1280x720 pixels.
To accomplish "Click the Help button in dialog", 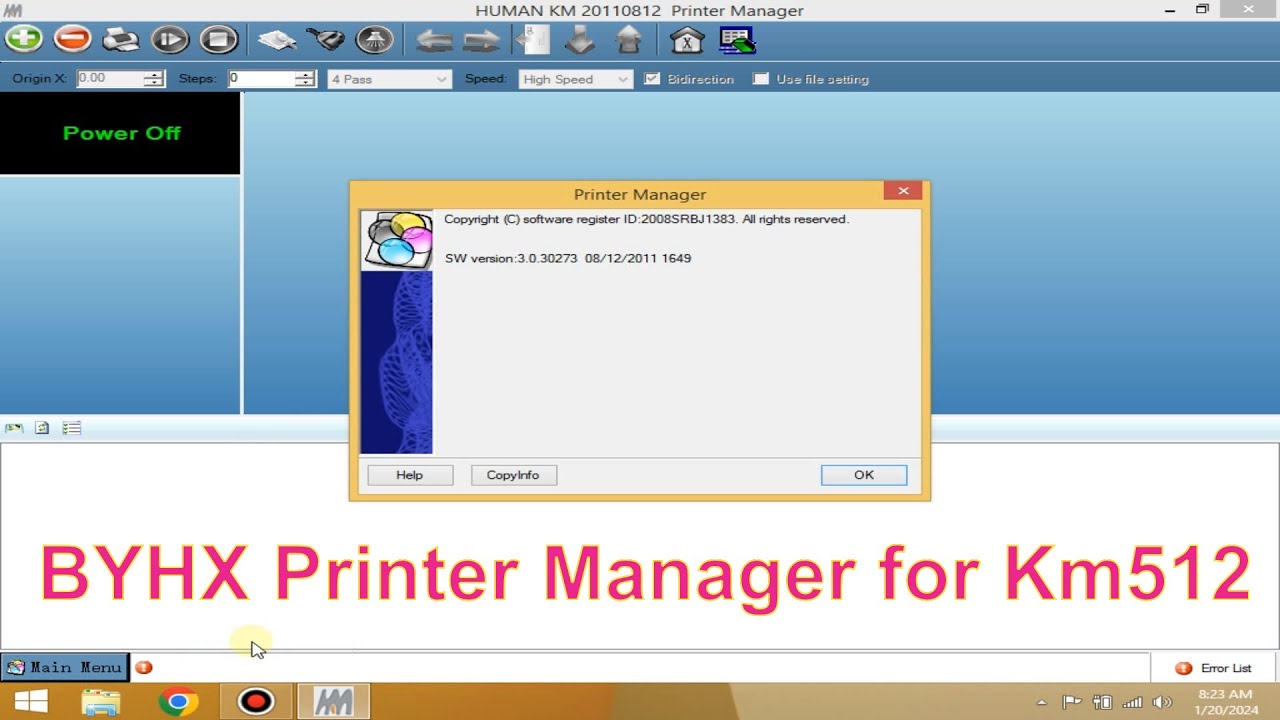I will [x=410, y=475].
